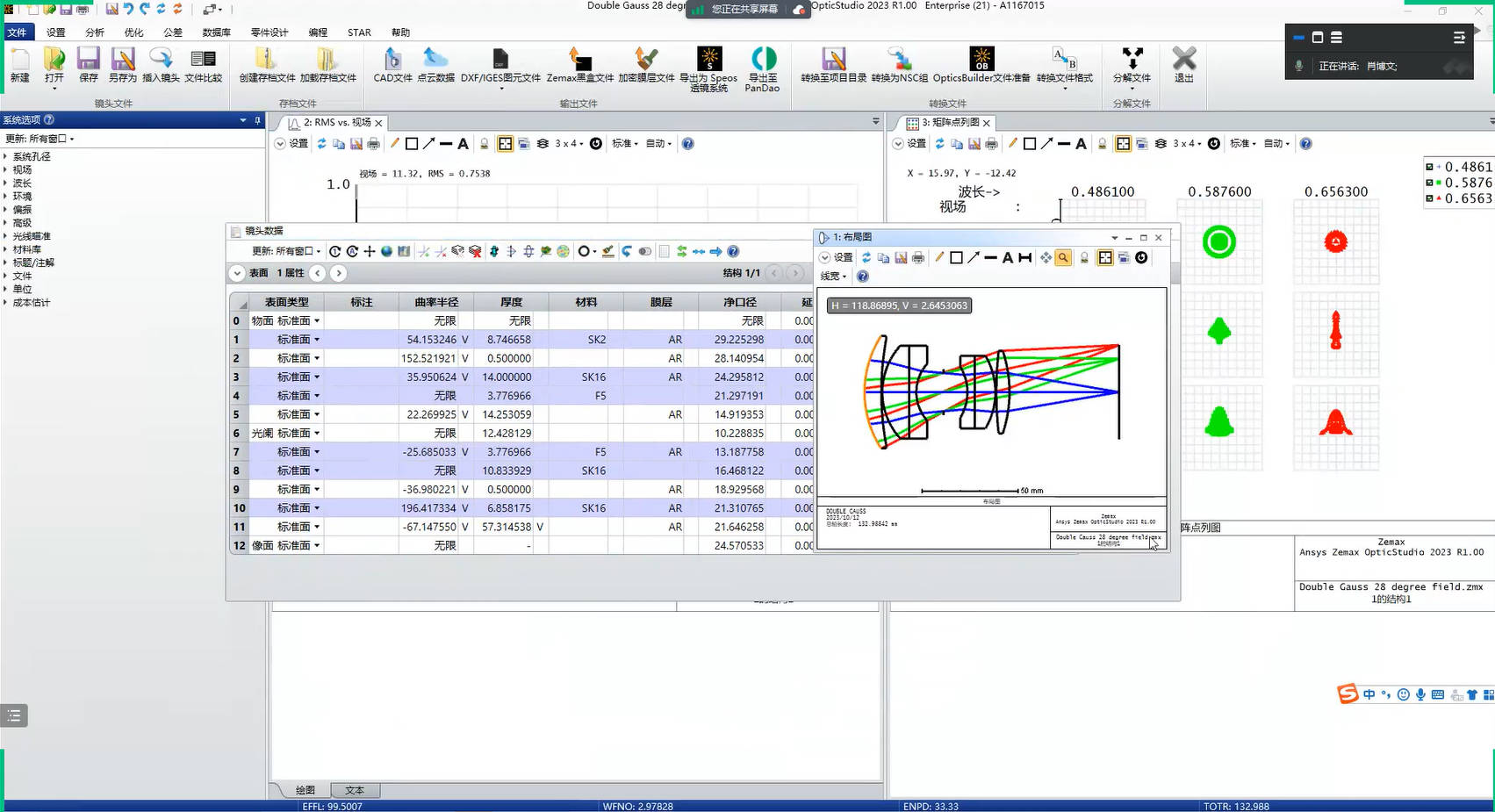Toggle the 0.4861 wavelength legend checkbox
The image size is (1495, 812).
[1429, 167]
